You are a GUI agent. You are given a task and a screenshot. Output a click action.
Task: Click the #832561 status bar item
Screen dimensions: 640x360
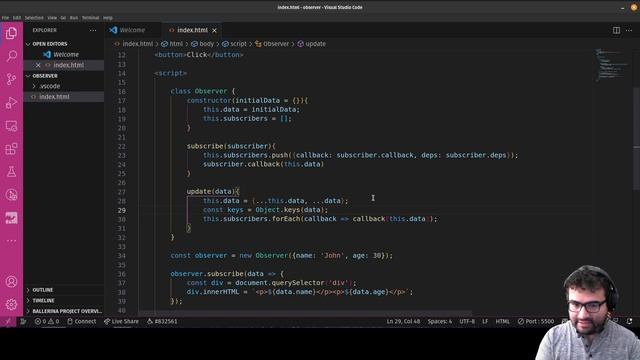coord(162,322)
